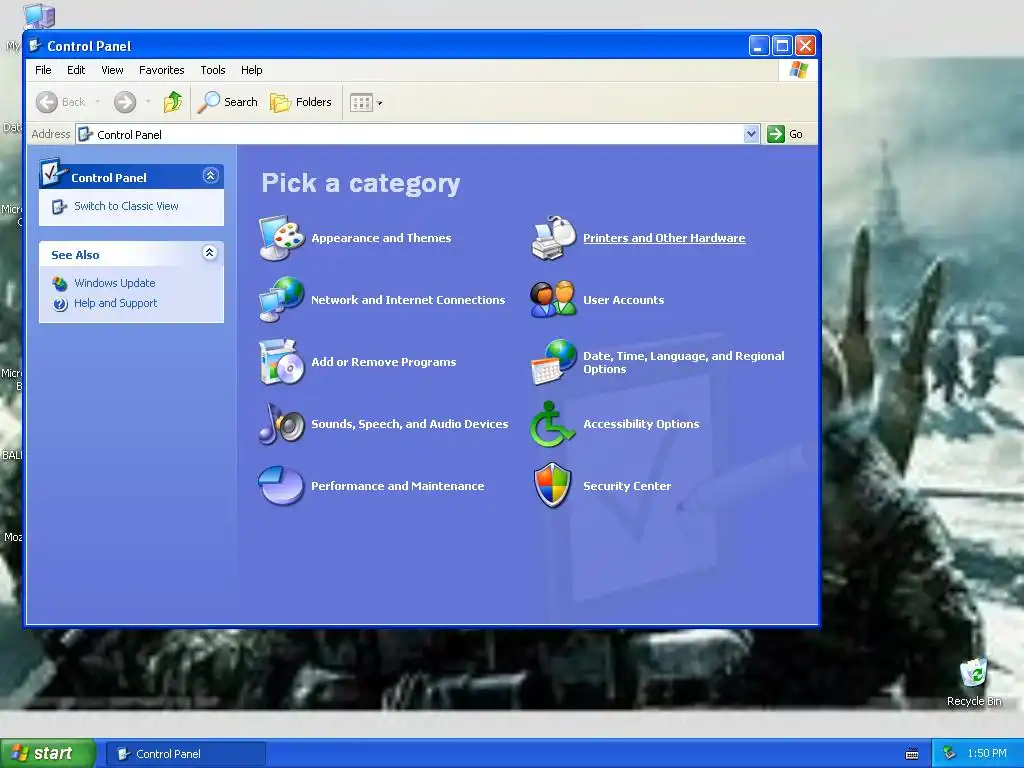Open the Sounds, Speech, and Audio Devices icon

(281, 424)
